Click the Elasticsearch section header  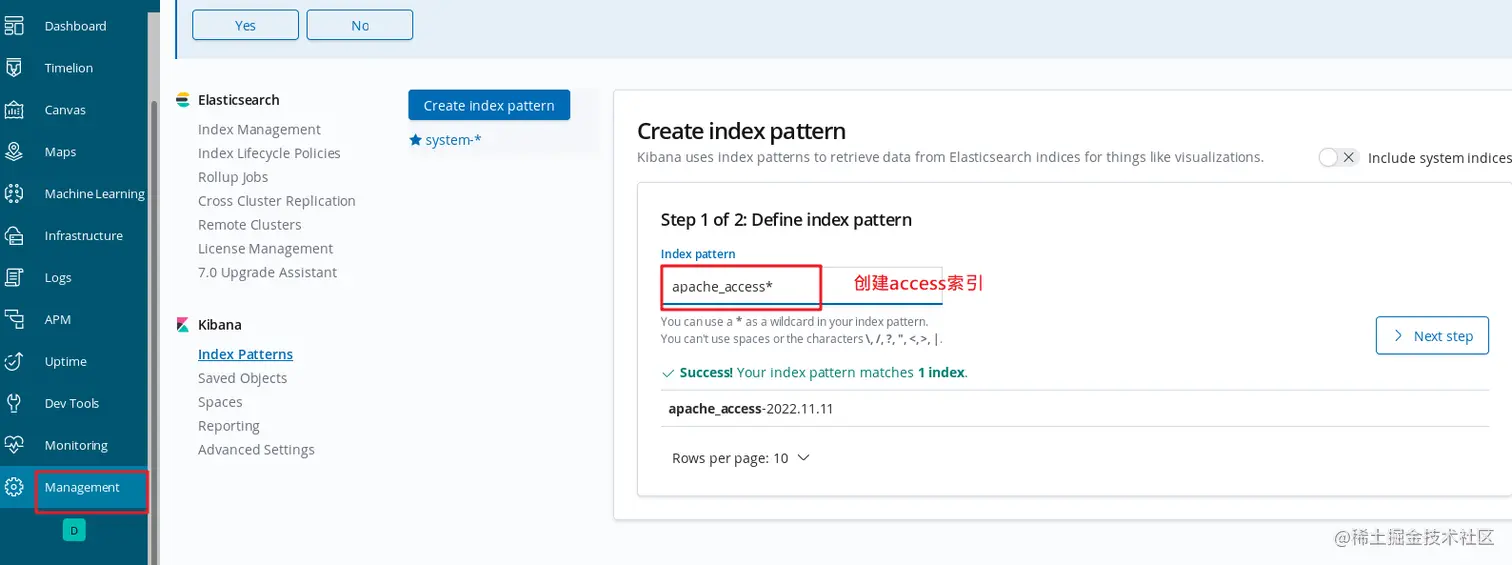[x=238, y=100]
